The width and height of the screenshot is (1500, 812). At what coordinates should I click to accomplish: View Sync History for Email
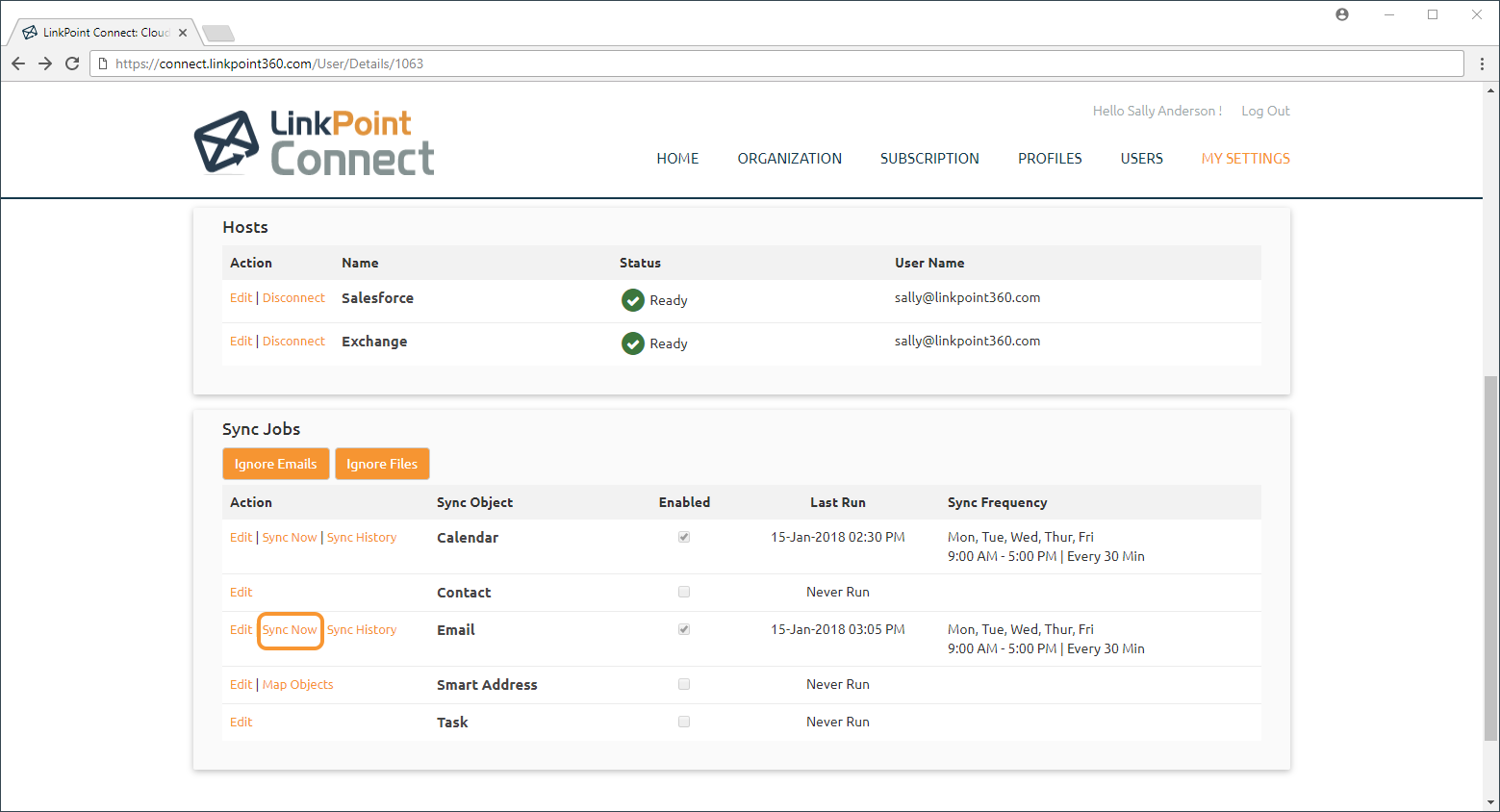pos(362,630)
